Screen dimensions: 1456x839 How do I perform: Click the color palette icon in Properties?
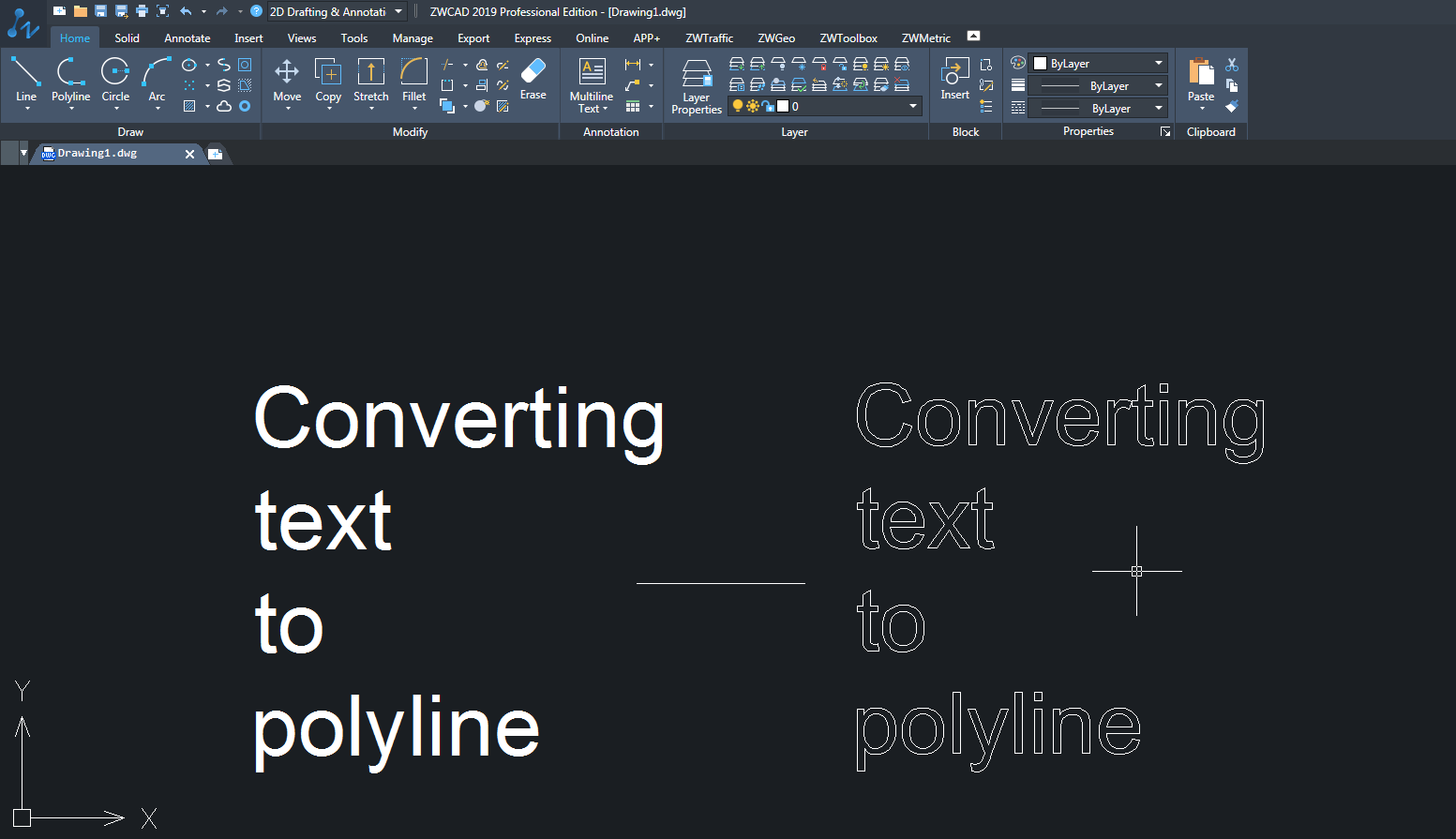pos(1018,63)
